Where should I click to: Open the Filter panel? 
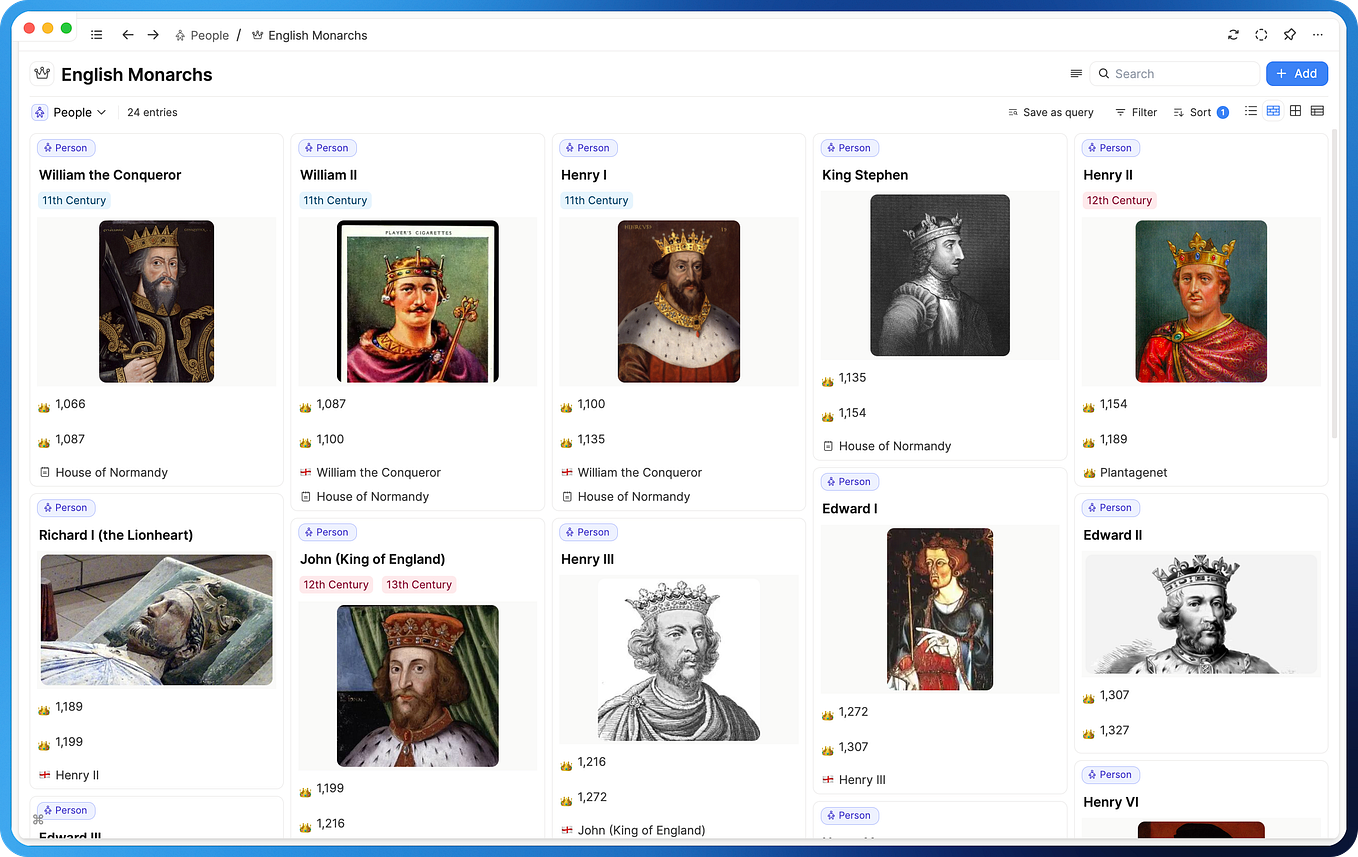click(x=1136, y=112)
